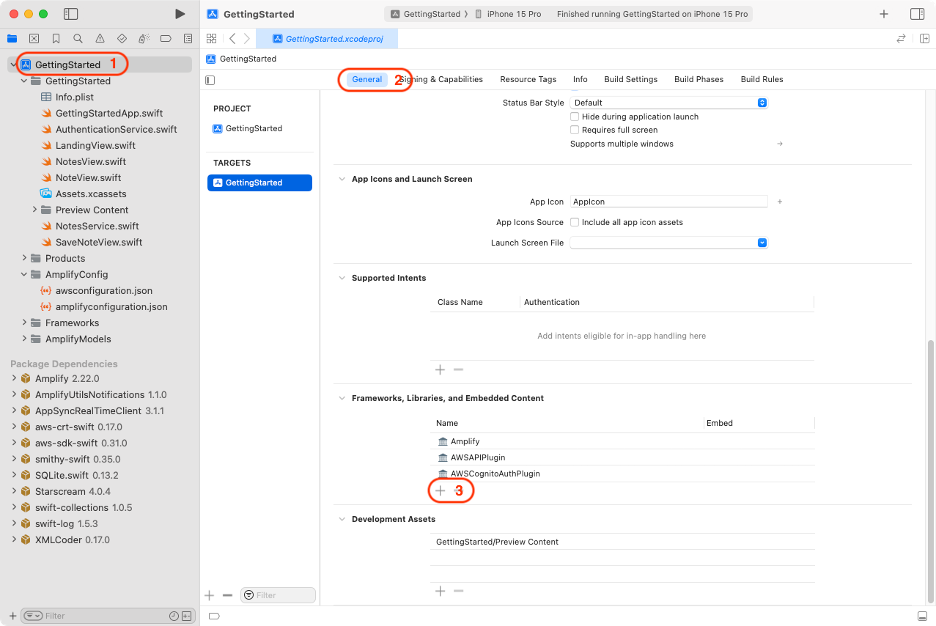Image resolution: width=936 pixels, height=626 pixels.
Task: Open the Test navigator diamond icon
Action: click(x=122, y=39)
